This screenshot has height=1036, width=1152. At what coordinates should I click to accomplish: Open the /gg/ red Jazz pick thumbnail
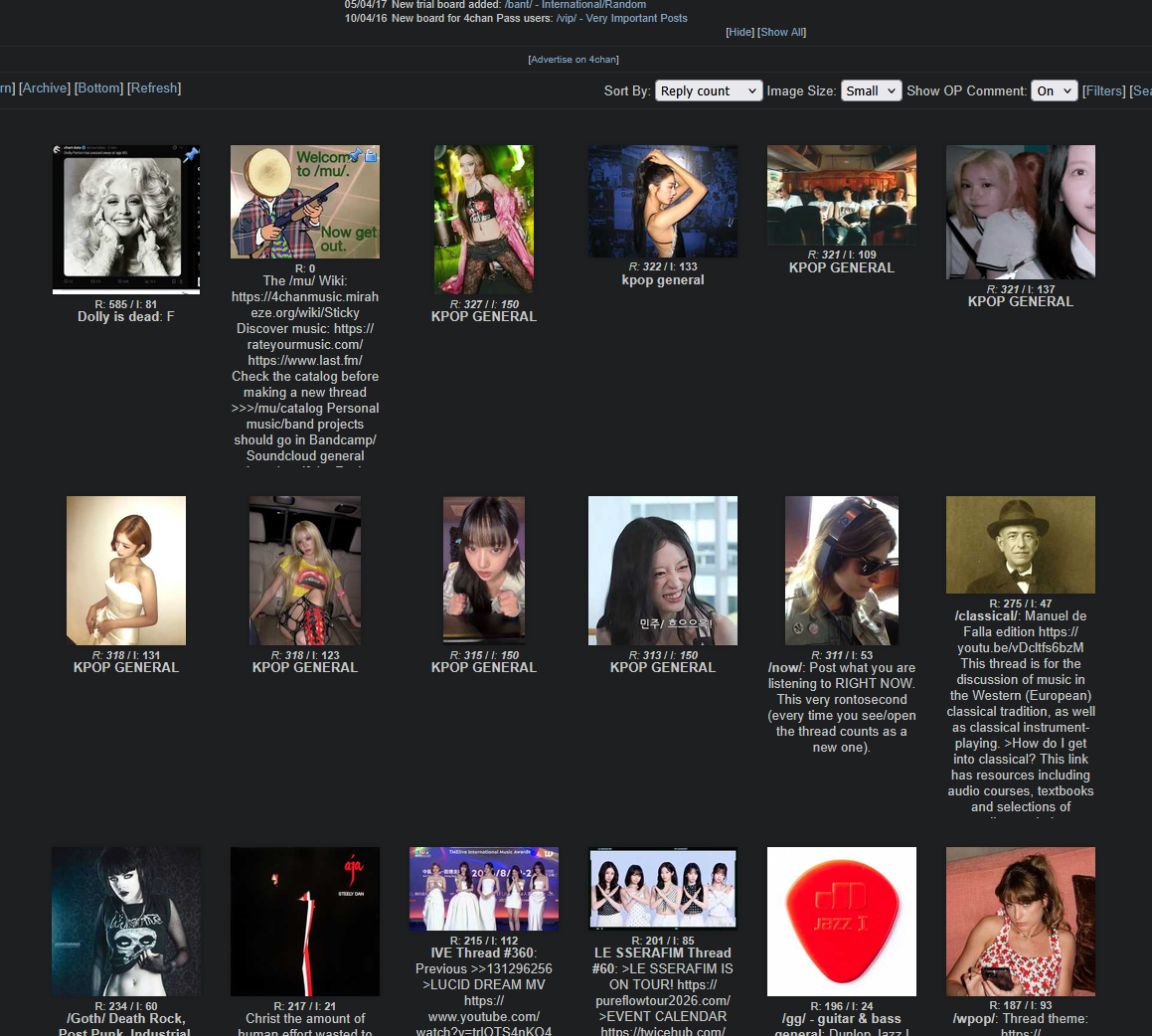pos(841,922)
